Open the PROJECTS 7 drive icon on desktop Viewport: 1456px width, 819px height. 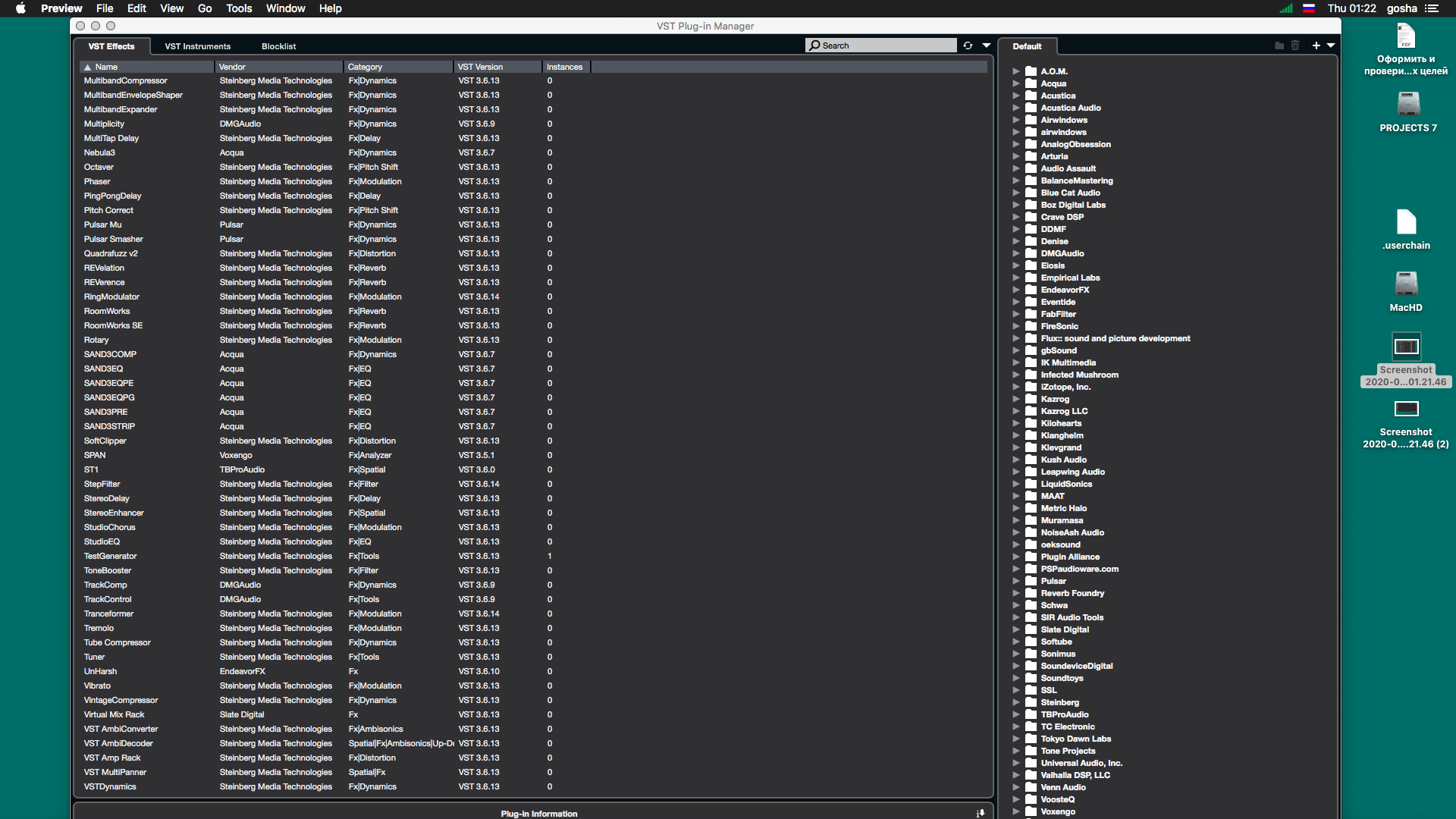point(1407,105)
